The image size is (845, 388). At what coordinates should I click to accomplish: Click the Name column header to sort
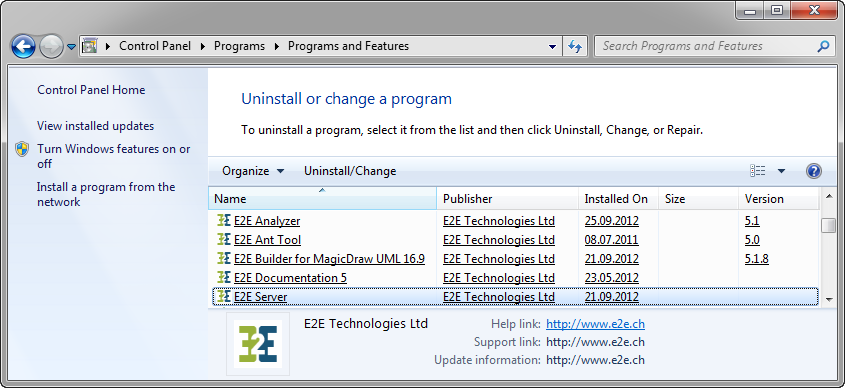[322, 199]
